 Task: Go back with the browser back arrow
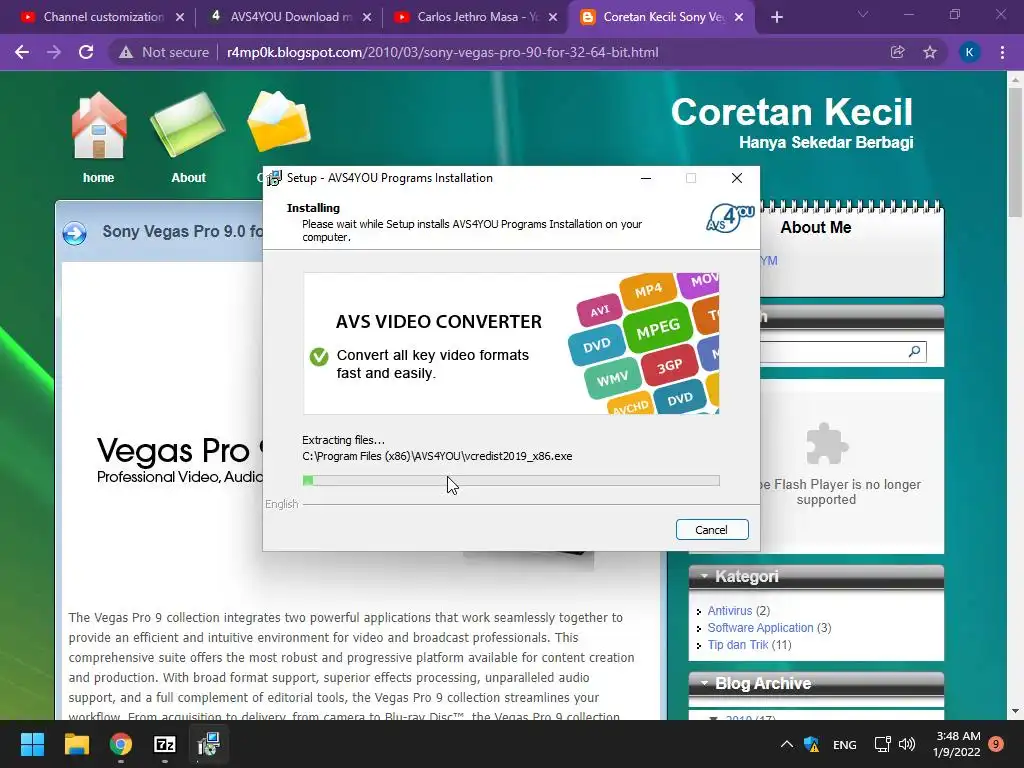click(22, 52)
